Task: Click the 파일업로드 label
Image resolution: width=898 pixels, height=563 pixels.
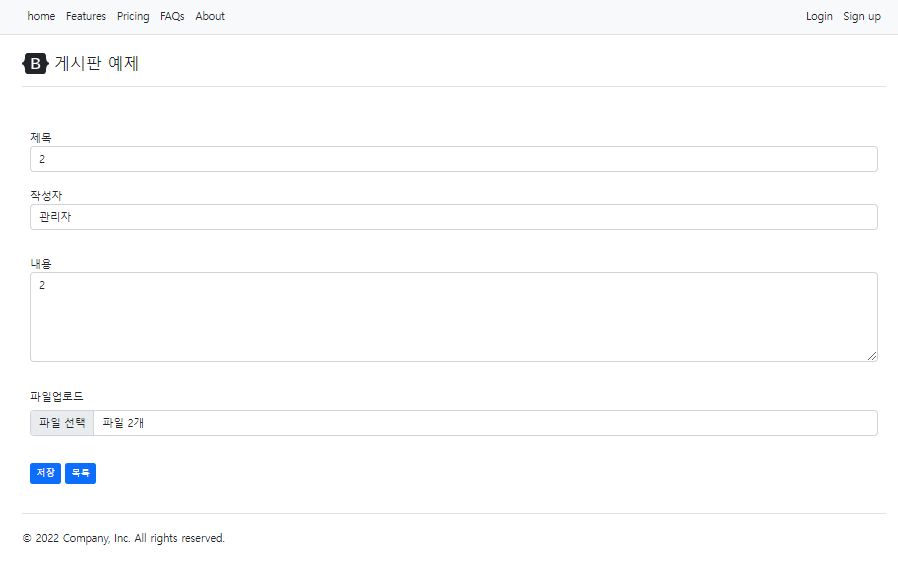Action: pos(57,396)
